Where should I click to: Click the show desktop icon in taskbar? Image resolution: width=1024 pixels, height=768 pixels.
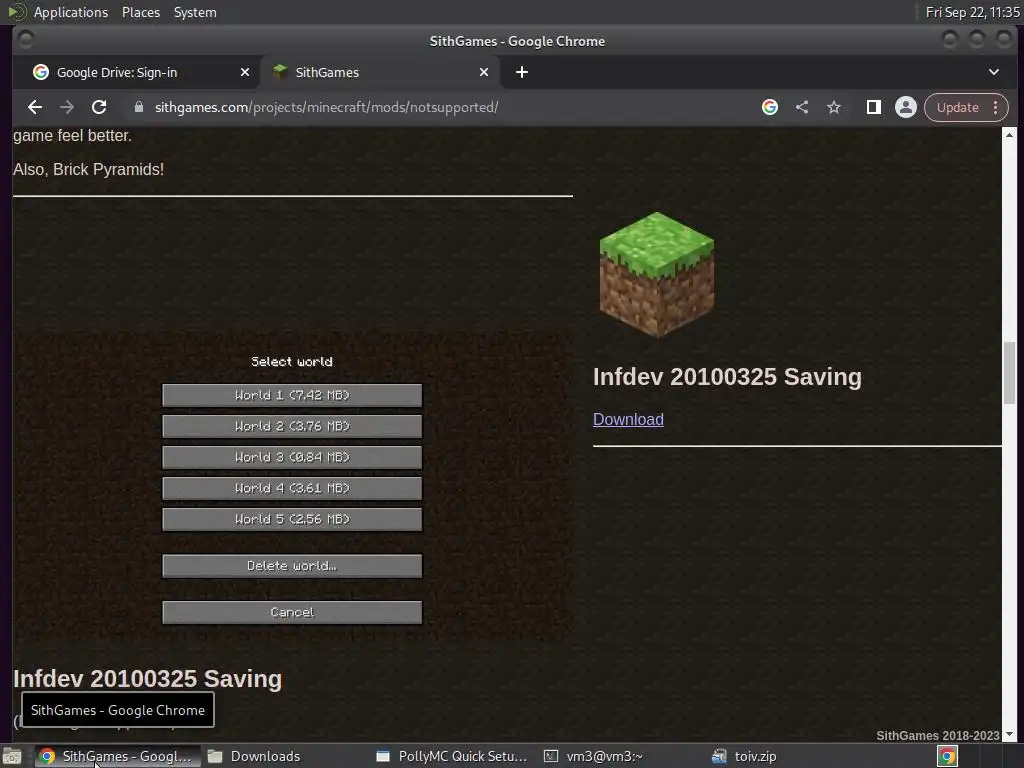(x=12, y=756)
